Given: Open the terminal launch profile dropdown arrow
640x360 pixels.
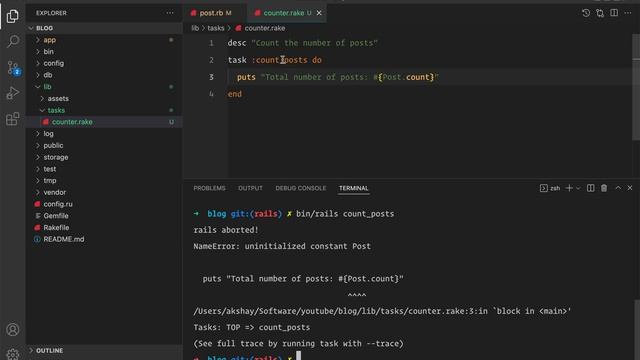Looking at the screenshot, I should tap(578, 188).
